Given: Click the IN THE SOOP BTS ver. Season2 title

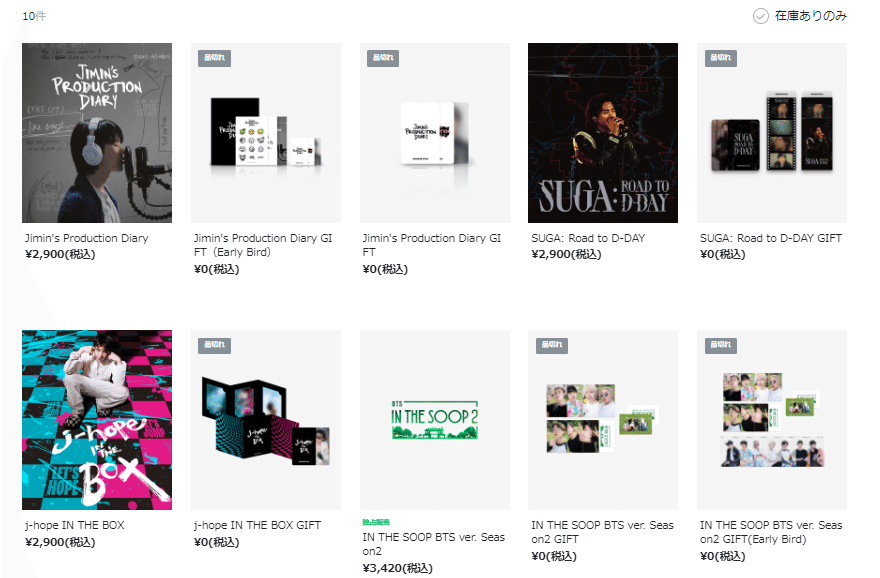Looking at the screenshot, I should (433, 544).
